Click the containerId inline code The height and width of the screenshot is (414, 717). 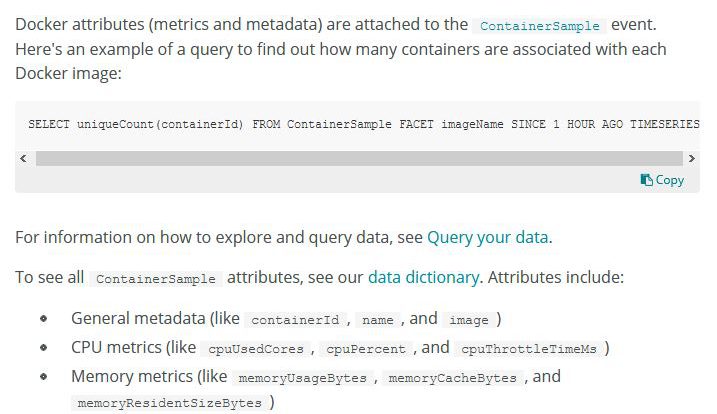pos(295,320)
